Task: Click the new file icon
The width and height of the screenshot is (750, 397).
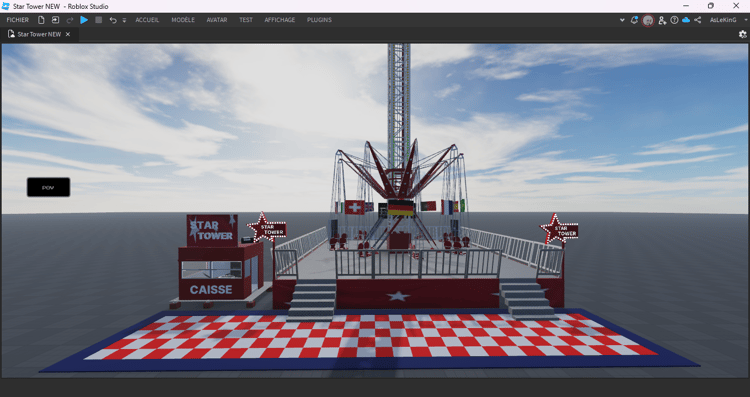Action: (41, 20)
